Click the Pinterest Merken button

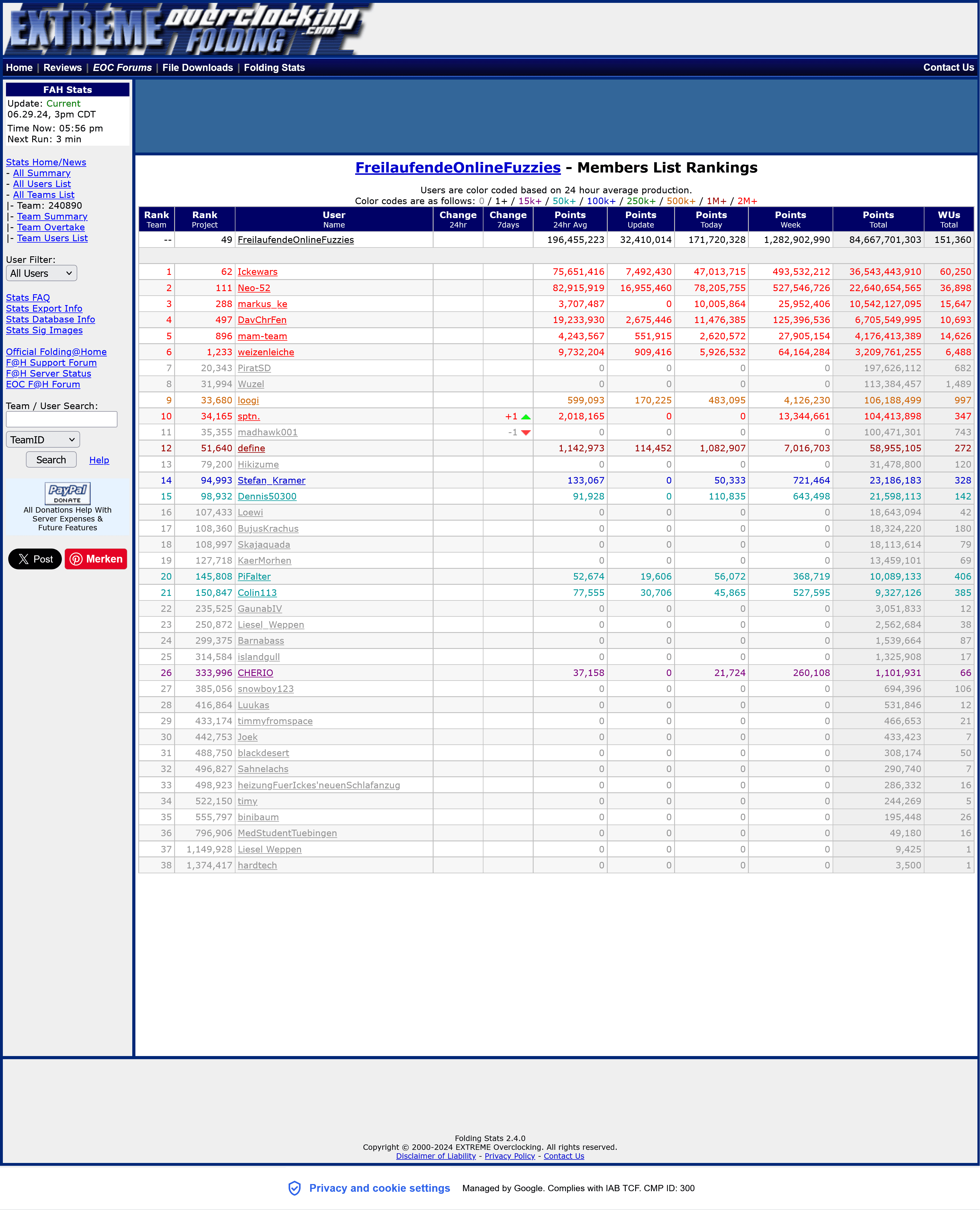pyautogui.click(x=96, y=559)
